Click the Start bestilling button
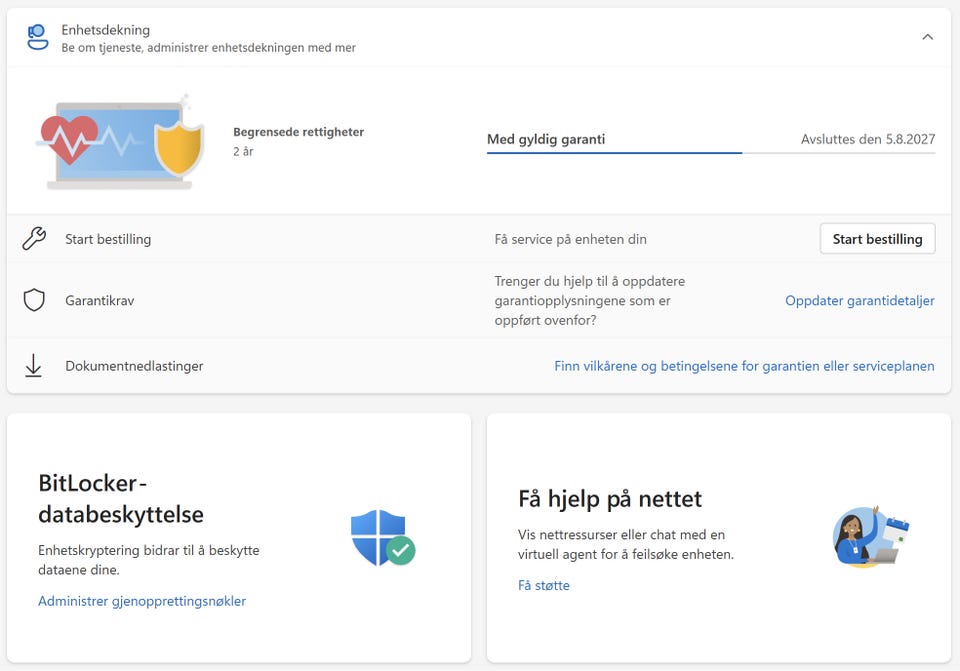This screenshot has width=960, height=671. tap(877, 239)
